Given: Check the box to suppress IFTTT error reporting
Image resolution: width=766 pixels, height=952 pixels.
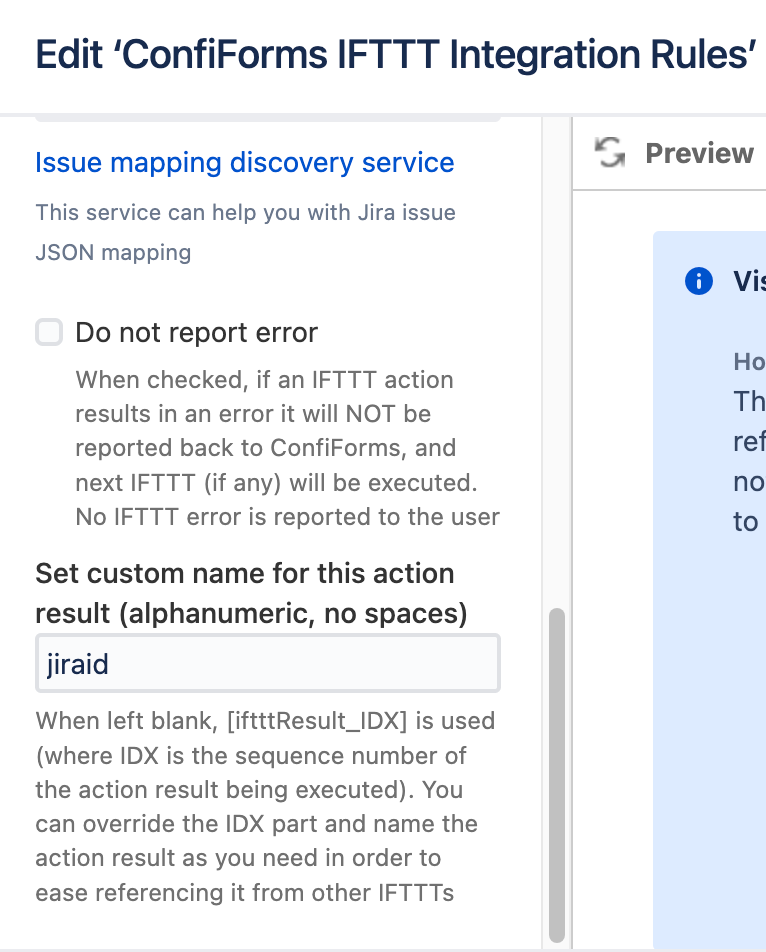Looking at the screenshot, I should (x=49, y=332).
